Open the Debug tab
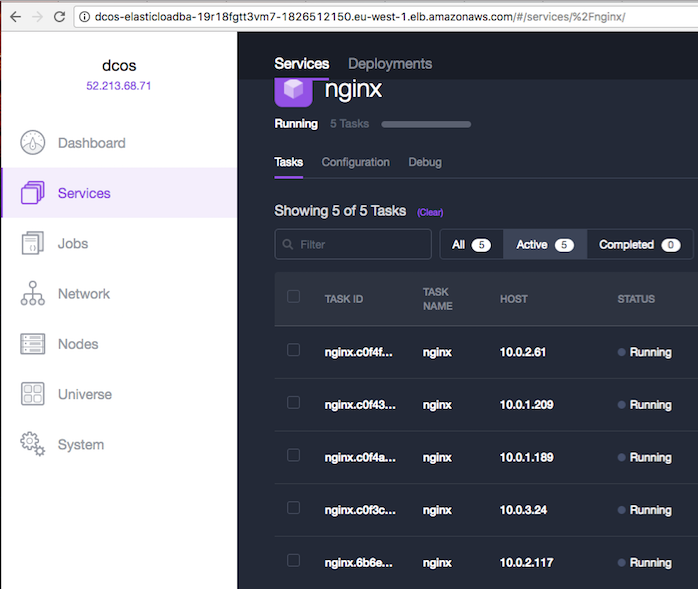This screenshot has width=698, height=589. tap(425, 162)
